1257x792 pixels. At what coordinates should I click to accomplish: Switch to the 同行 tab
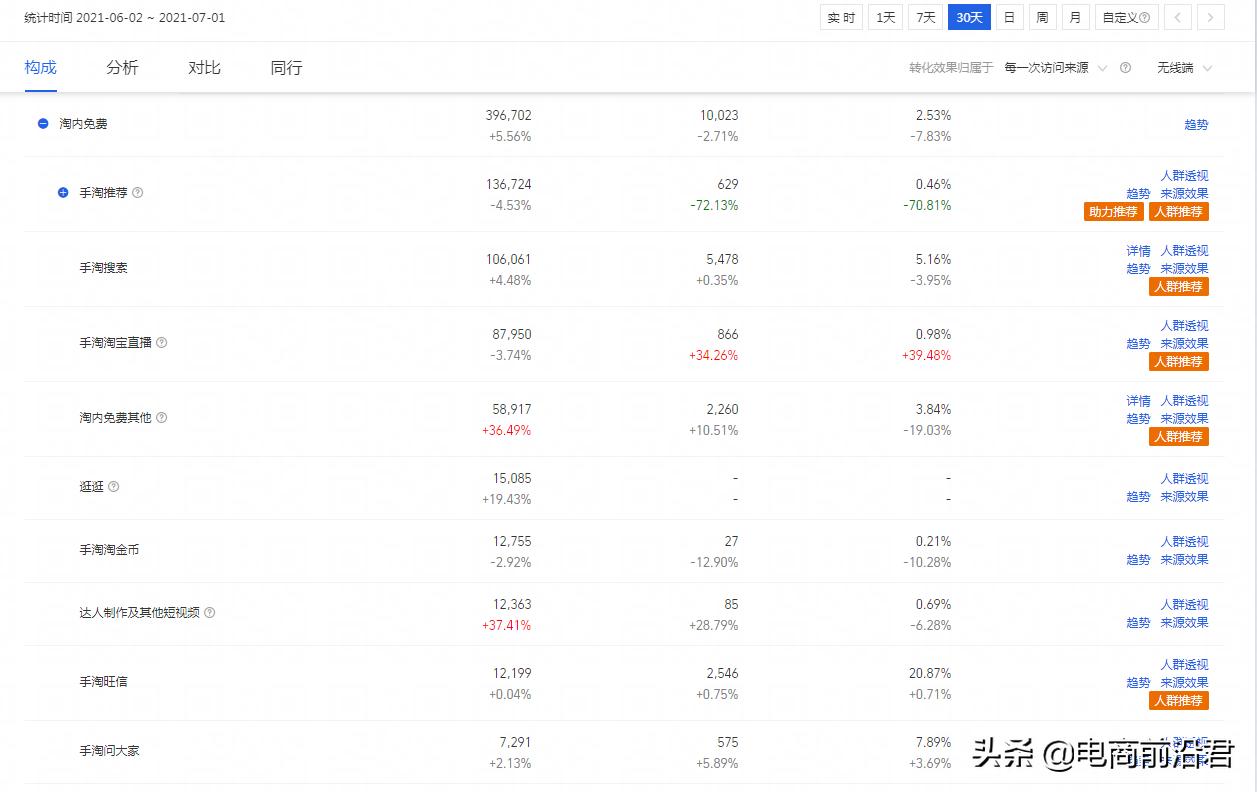pyautogui.click(x=286, y=67)
